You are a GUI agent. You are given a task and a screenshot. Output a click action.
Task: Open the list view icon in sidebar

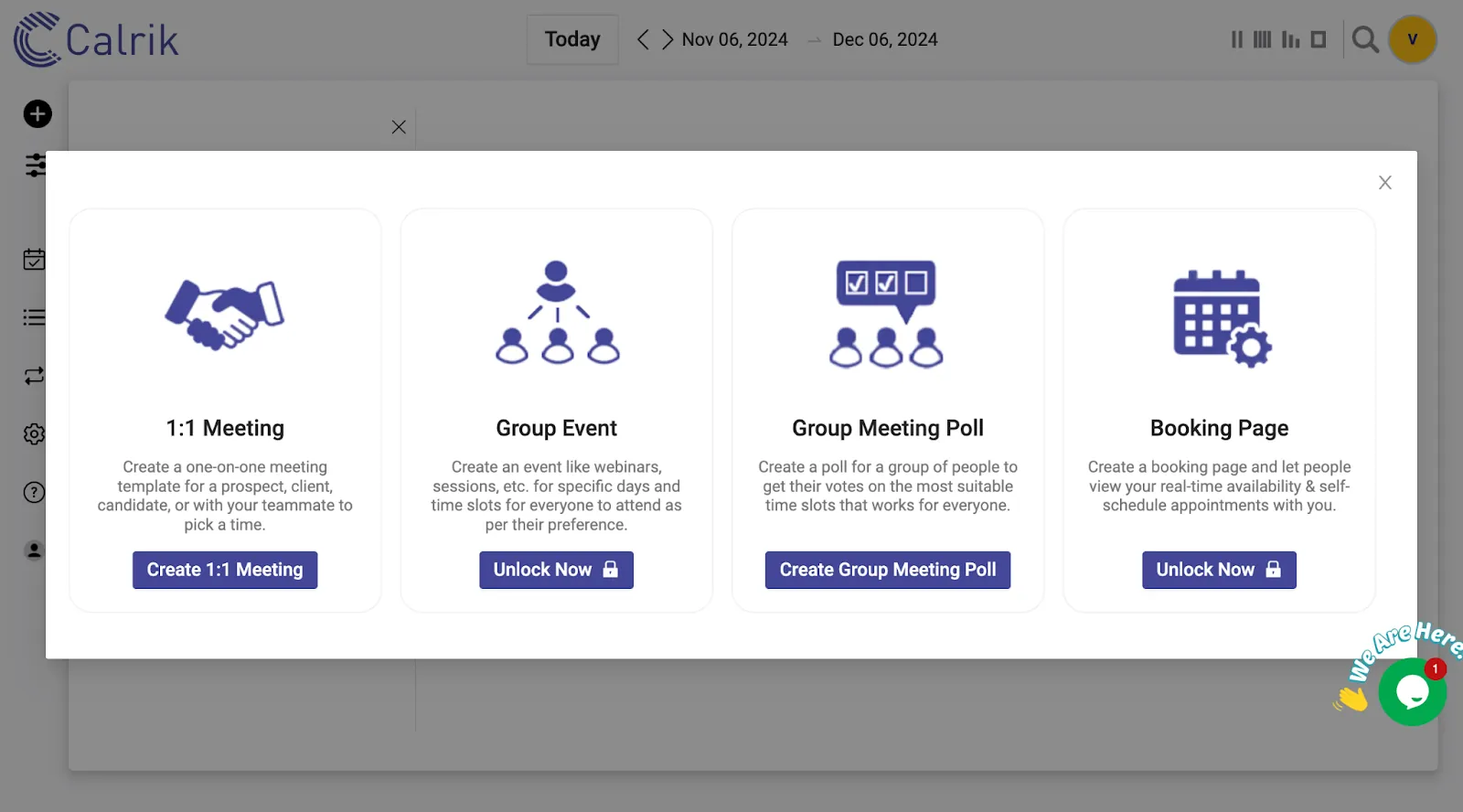pos(34,317)
